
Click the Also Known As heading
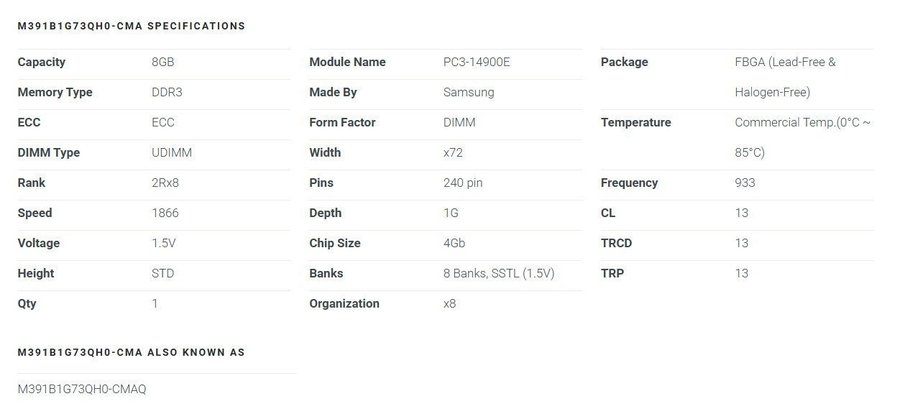click(131, 352)
